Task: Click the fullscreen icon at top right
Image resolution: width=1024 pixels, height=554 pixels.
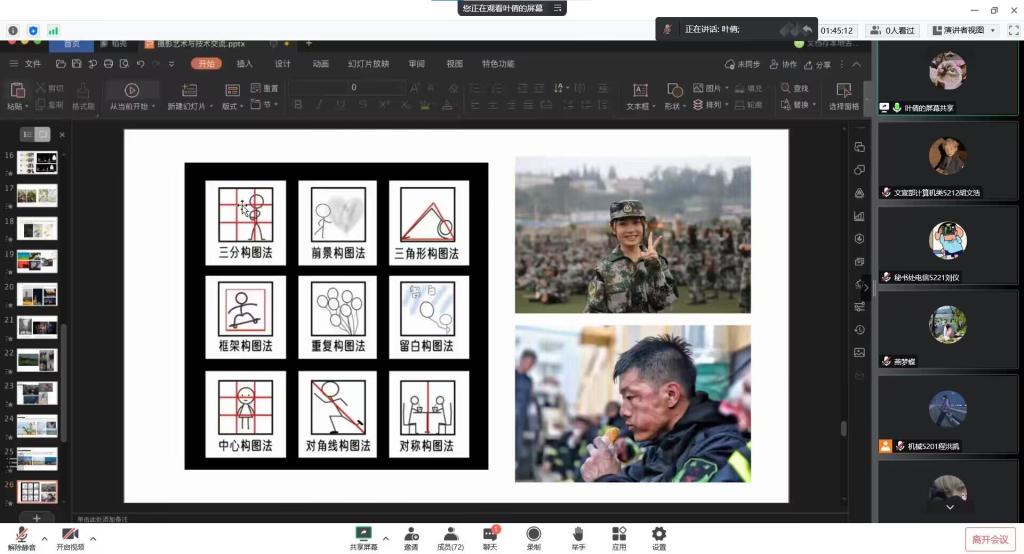Action: coord(1013,30)
